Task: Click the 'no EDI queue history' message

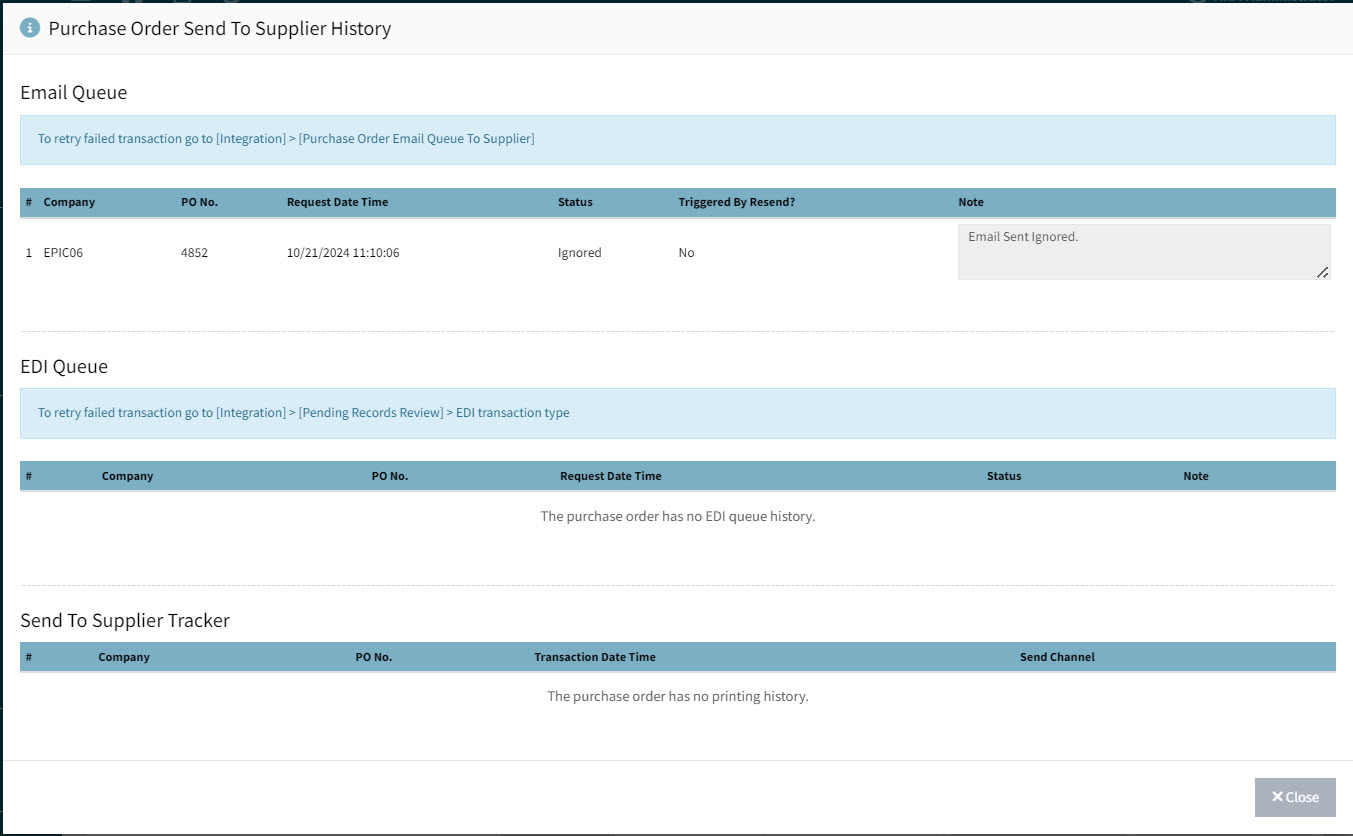Action: [x=677, y=517]
